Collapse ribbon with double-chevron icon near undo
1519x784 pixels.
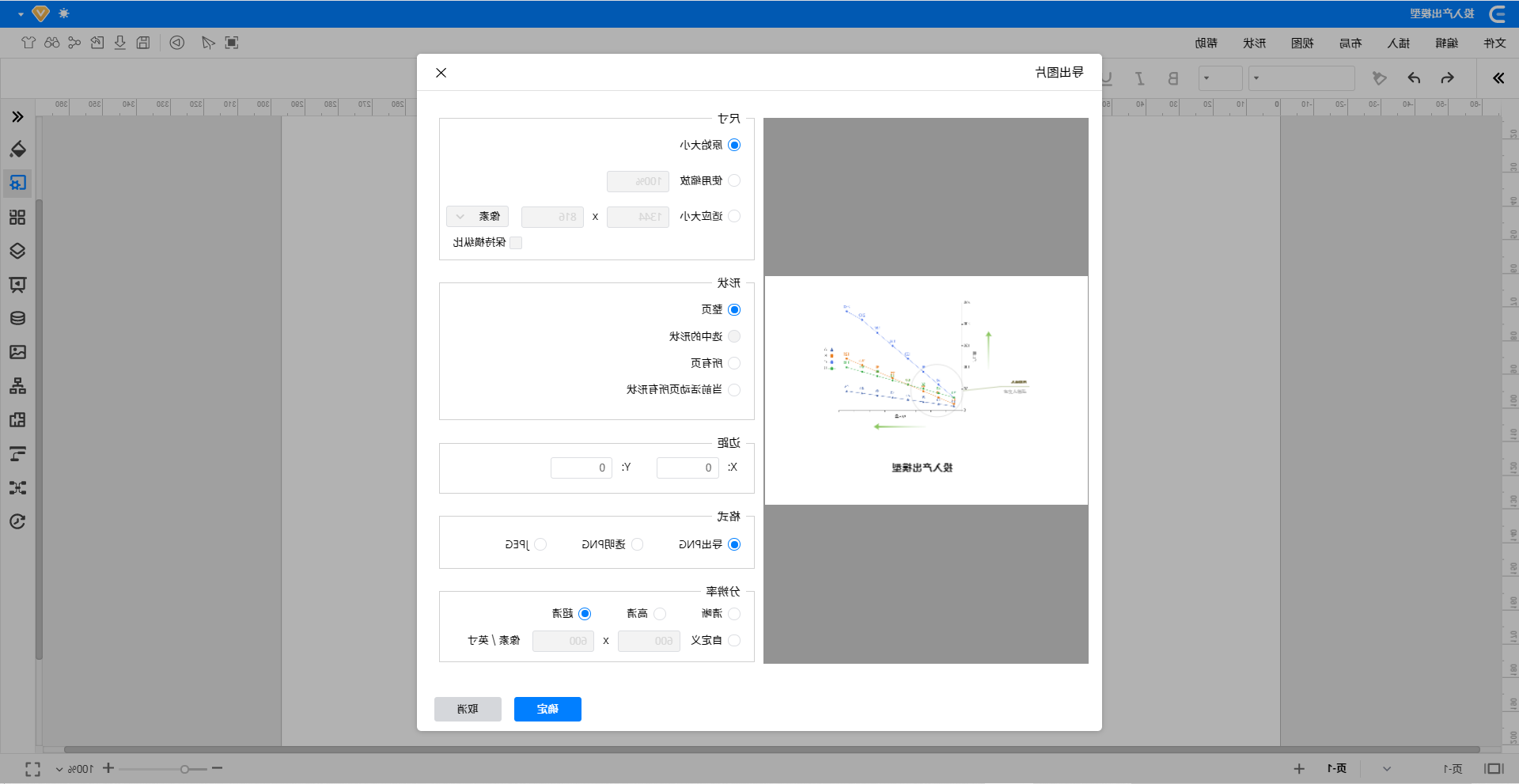(1498, 78)
